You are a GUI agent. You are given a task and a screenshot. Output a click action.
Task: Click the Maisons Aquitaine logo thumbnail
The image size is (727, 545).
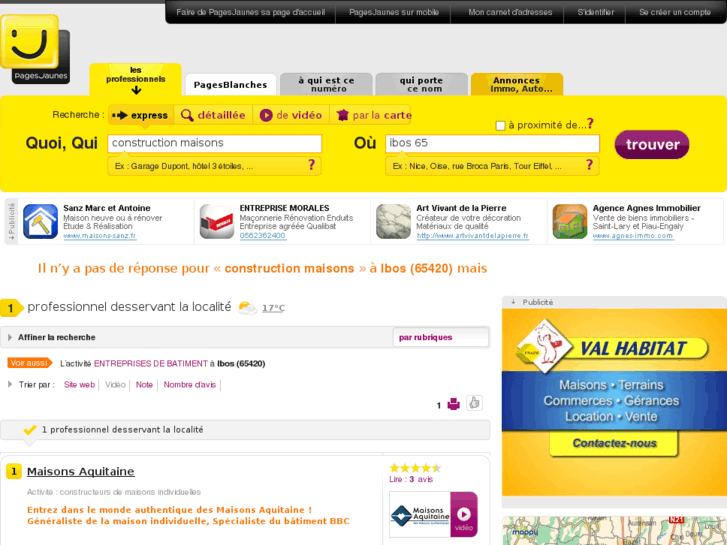pyautogui.click(x=420, y=515)
